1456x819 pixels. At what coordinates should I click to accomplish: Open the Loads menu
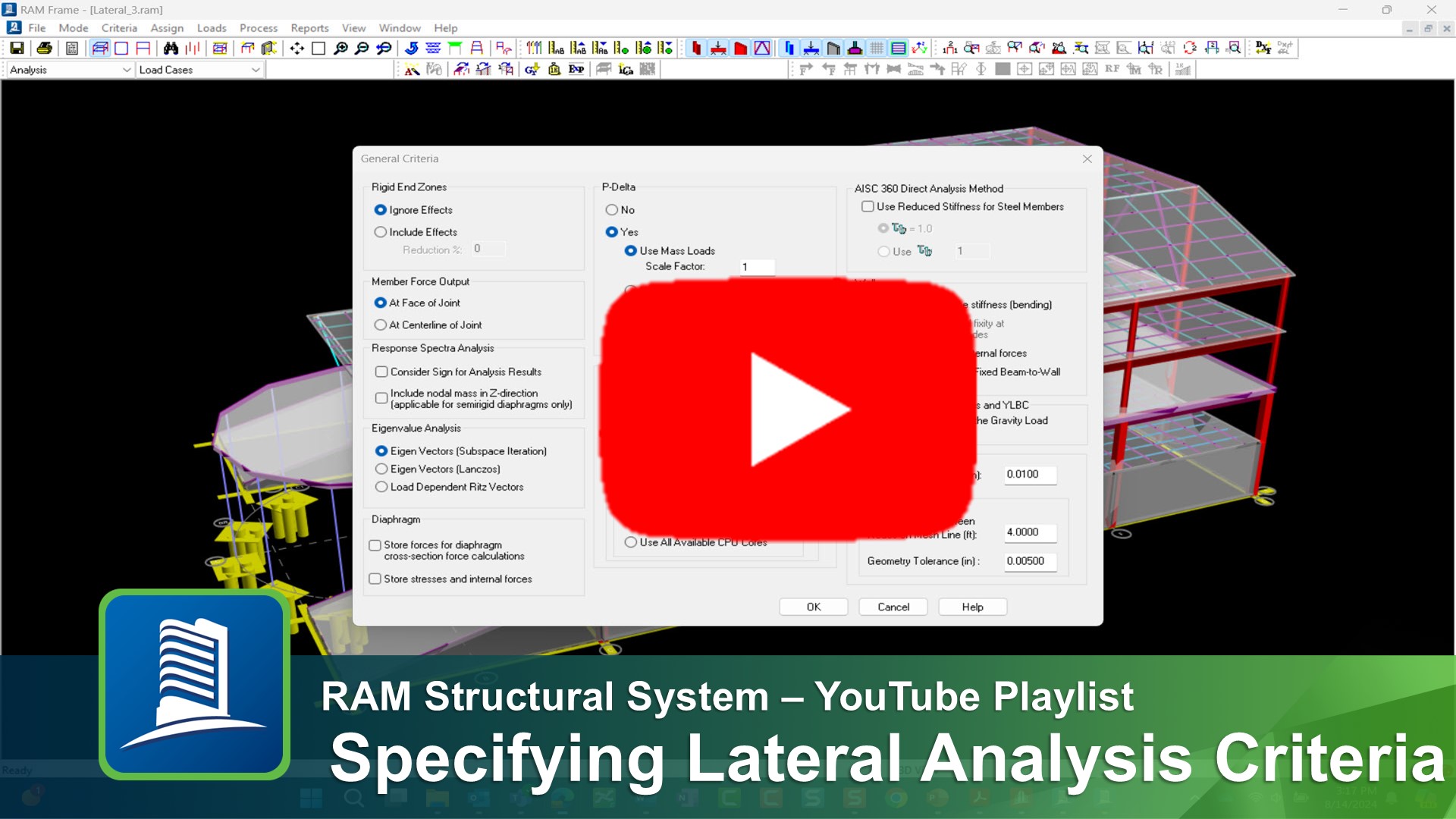pos(212,27)
